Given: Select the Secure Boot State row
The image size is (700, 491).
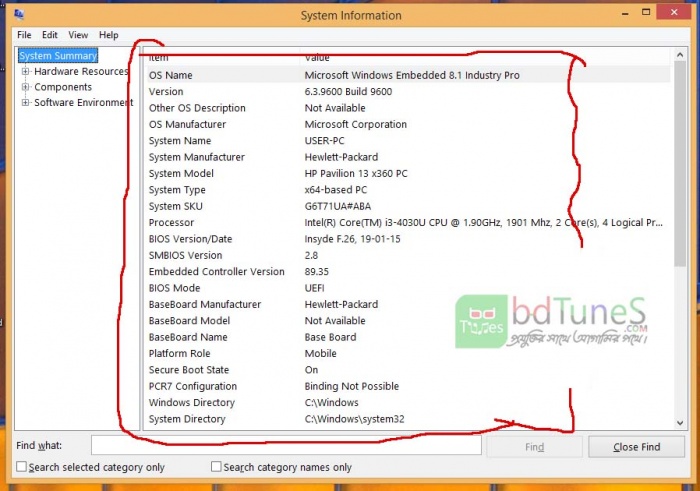Looking at the screenshot, I should 407,370.
